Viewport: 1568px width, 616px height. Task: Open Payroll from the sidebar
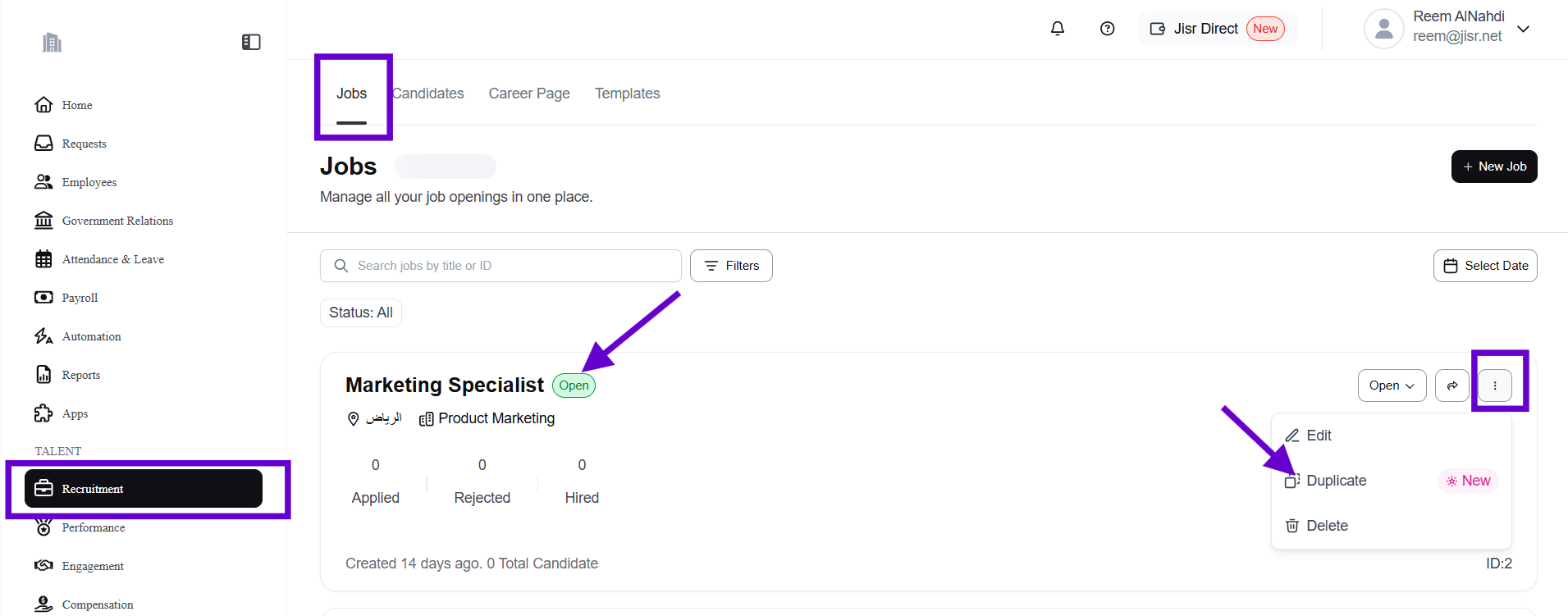(80, 298)
